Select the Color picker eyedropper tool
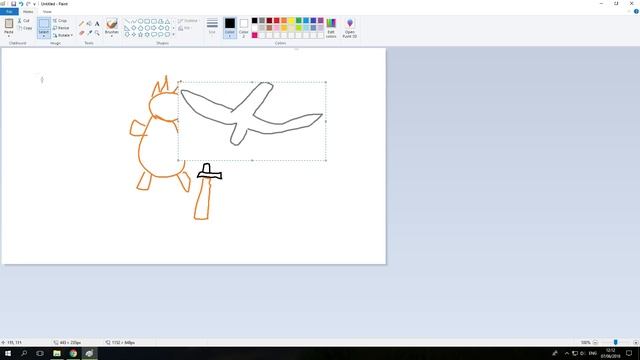This screenshot has height=360, width=640. pos(89,33)
